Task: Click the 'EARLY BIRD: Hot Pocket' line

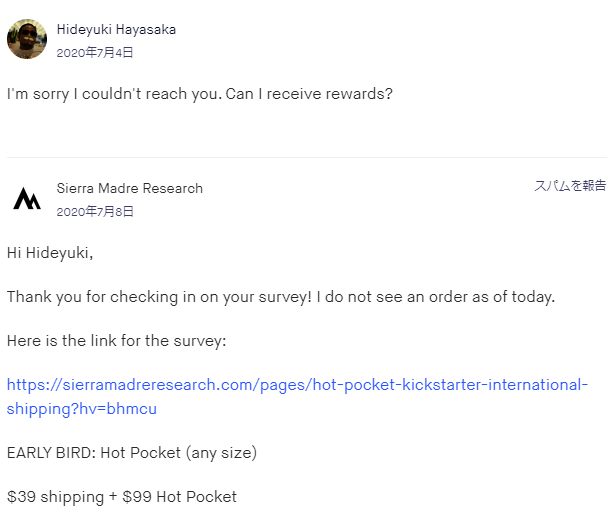Action: (132, 453)
